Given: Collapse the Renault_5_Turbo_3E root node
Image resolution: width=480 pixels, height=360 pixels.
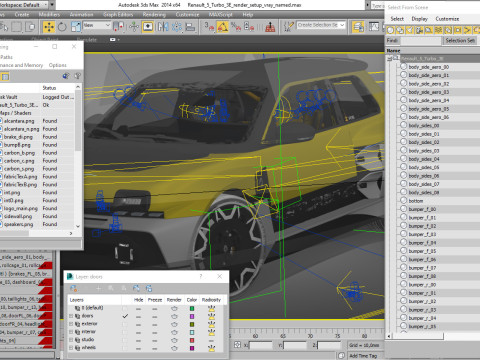Looking at the screenshot, I should (x=389, y=58).
